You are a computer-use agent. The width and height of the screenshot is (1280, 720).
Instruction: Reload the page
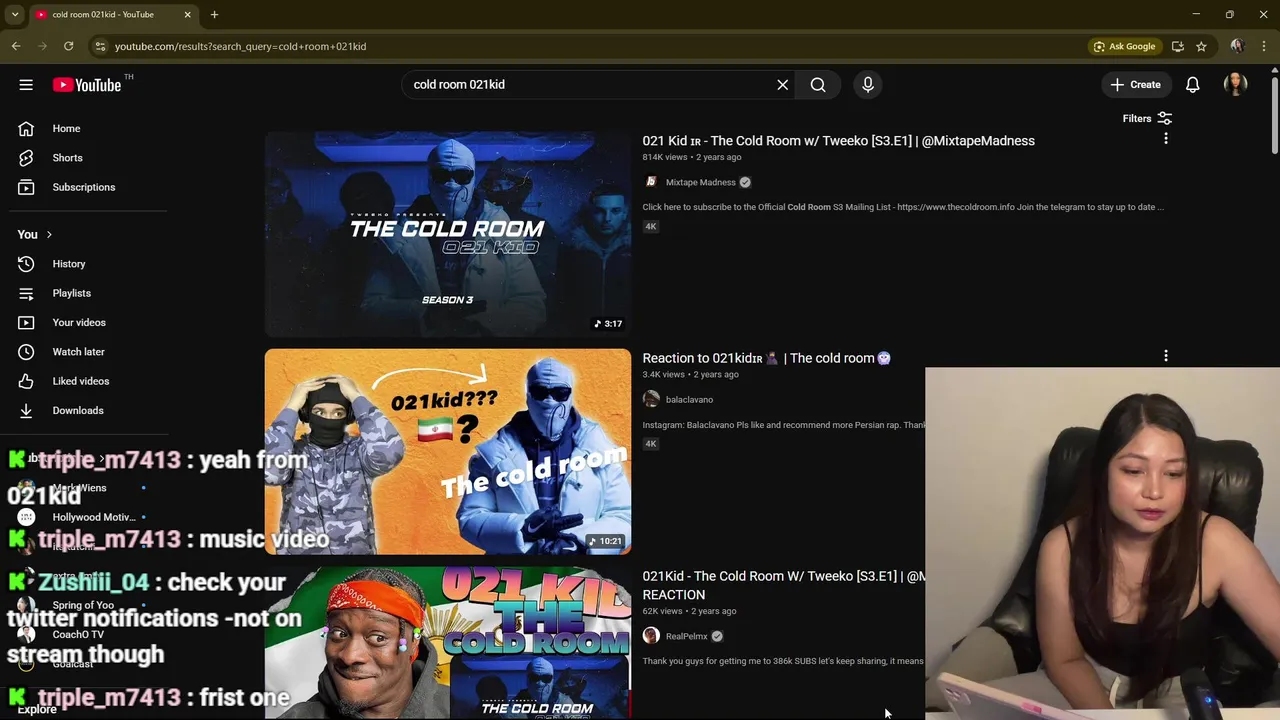(x=68, y=46)
